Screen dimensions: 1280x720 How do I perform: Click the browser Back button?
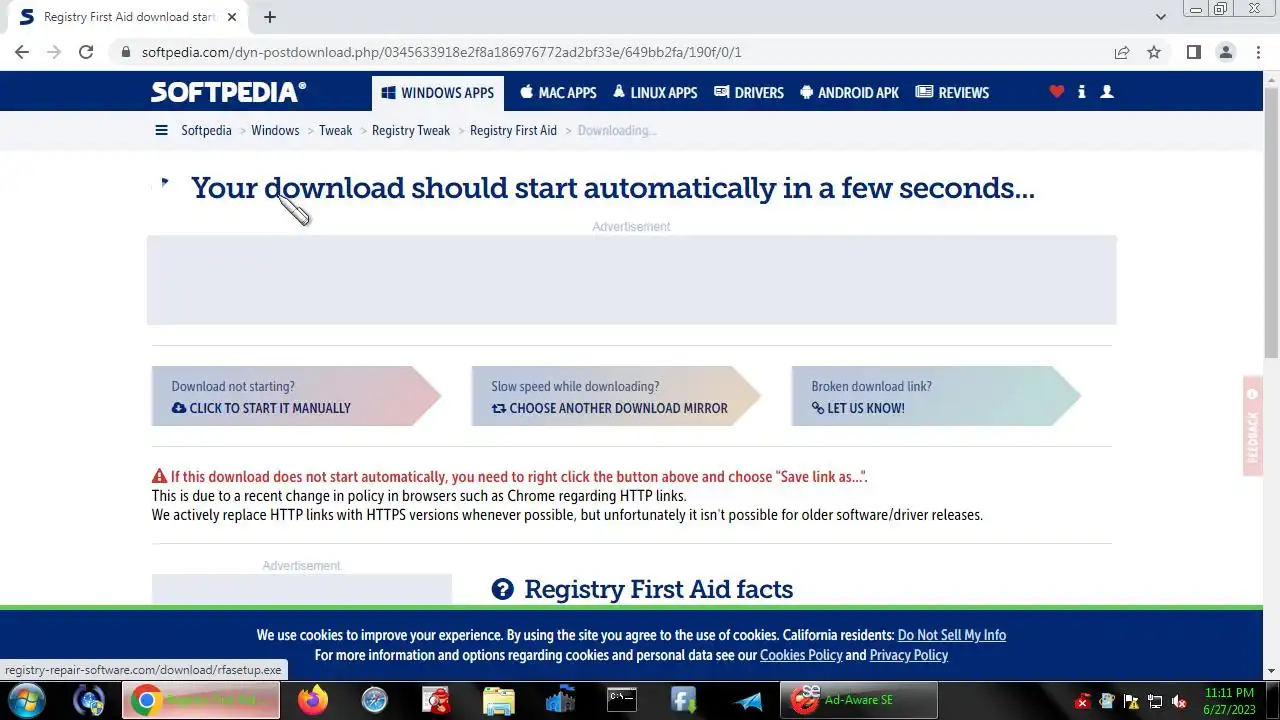click(x=22, y=52)
